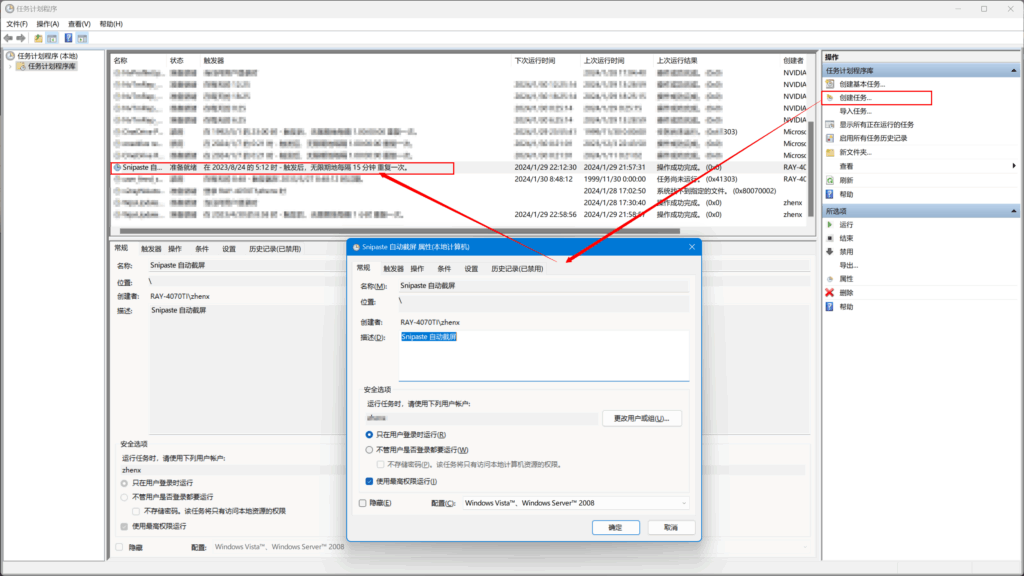The width and height of the screenshot is (1024, 576).
Task: Click the 更改用户或组 button
Action: 641,418
